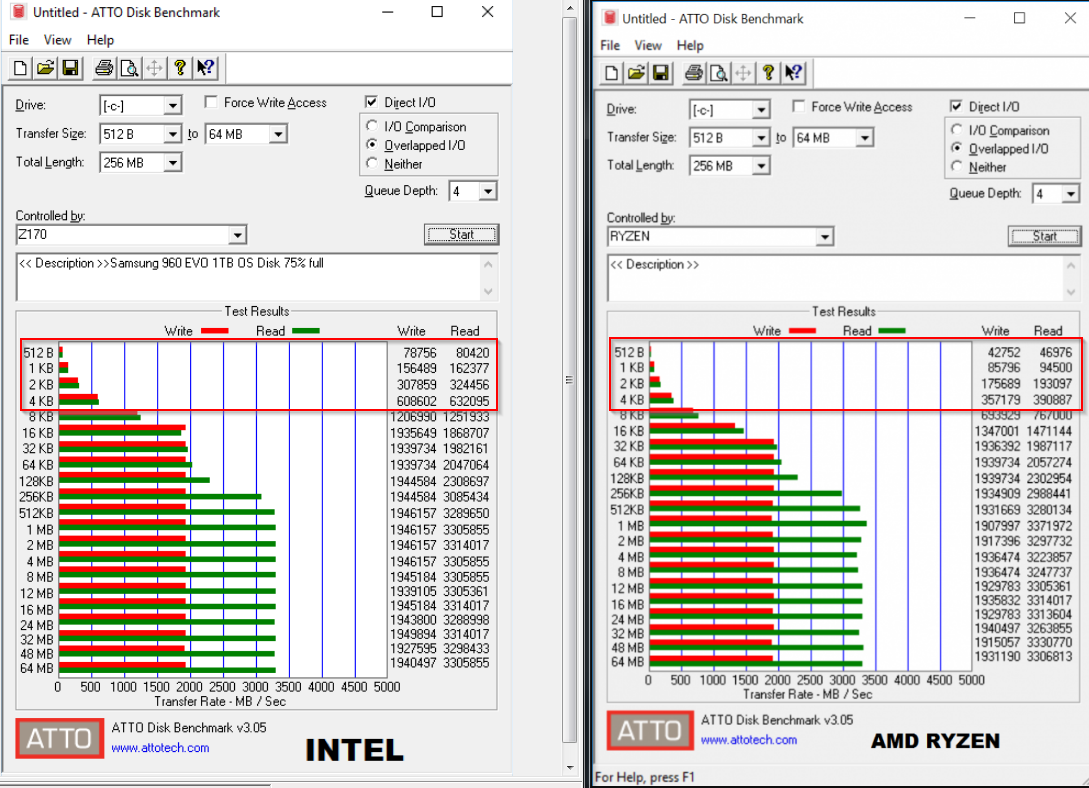Viewport: 1089px width, 788px height.
Task: Click Print Preview icon in Ryzen window
Action: pyautogui.click(x=718, y=73)
